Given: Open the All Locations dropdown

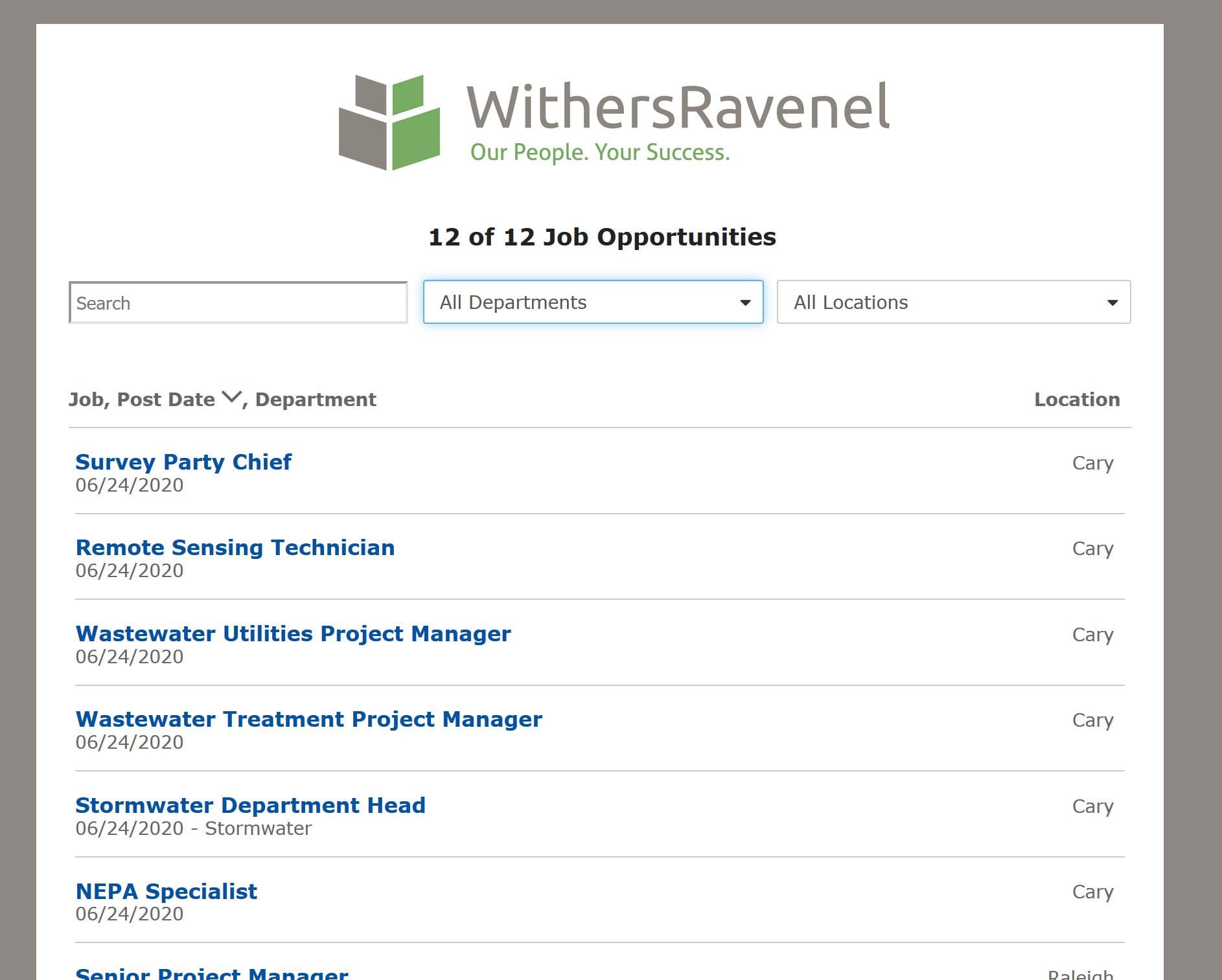Looking at the screenshot, I should (x=954, y=302).
